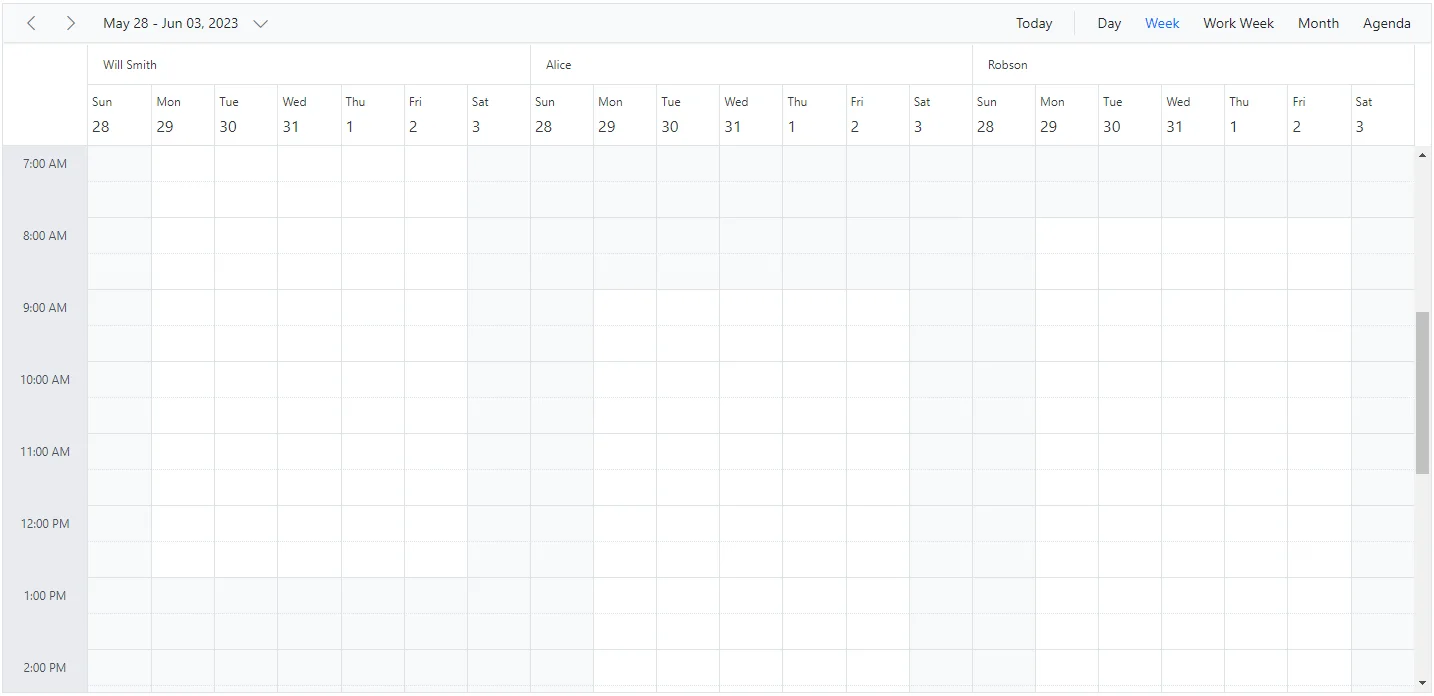Click the 12:00 PM time label
Viewport: 1434px width, 696px height.
click(x=45, y=524)
